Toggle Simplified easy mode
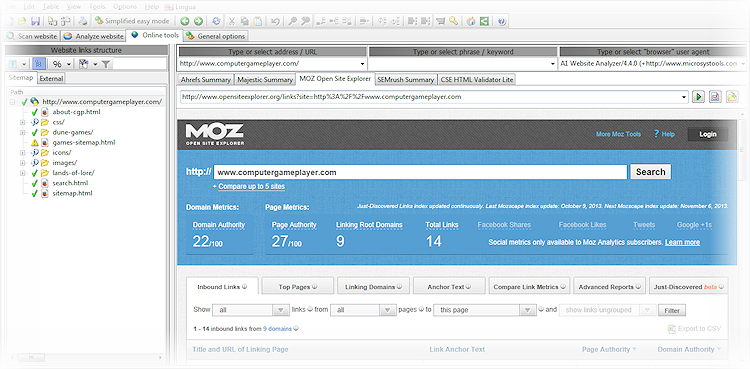Viewport: 750px width, 369px height. click(x=132, y=21)
